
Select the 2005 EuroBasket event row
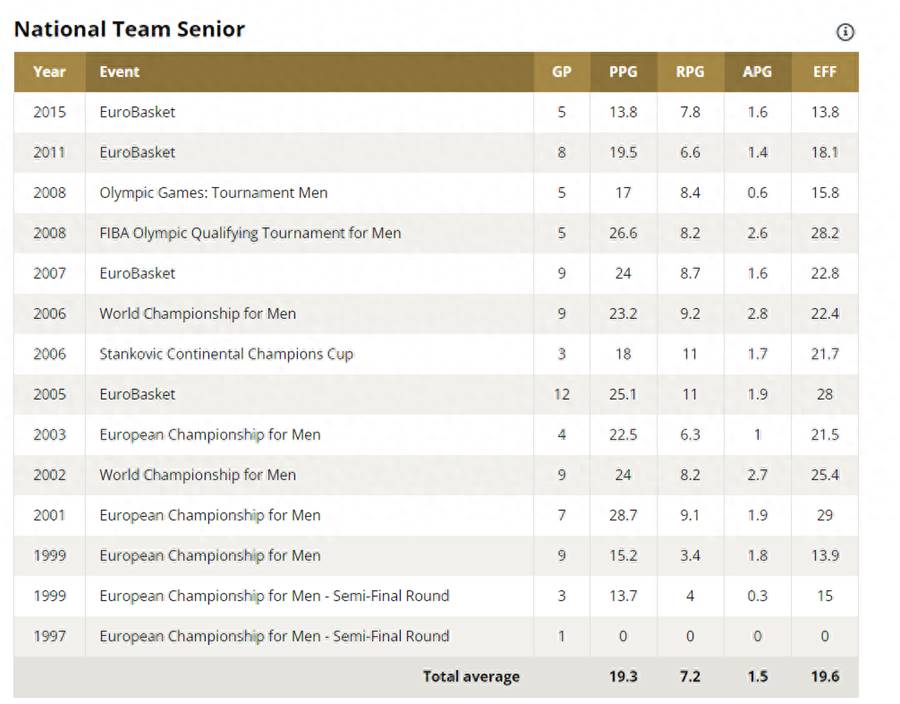point(137,394)
